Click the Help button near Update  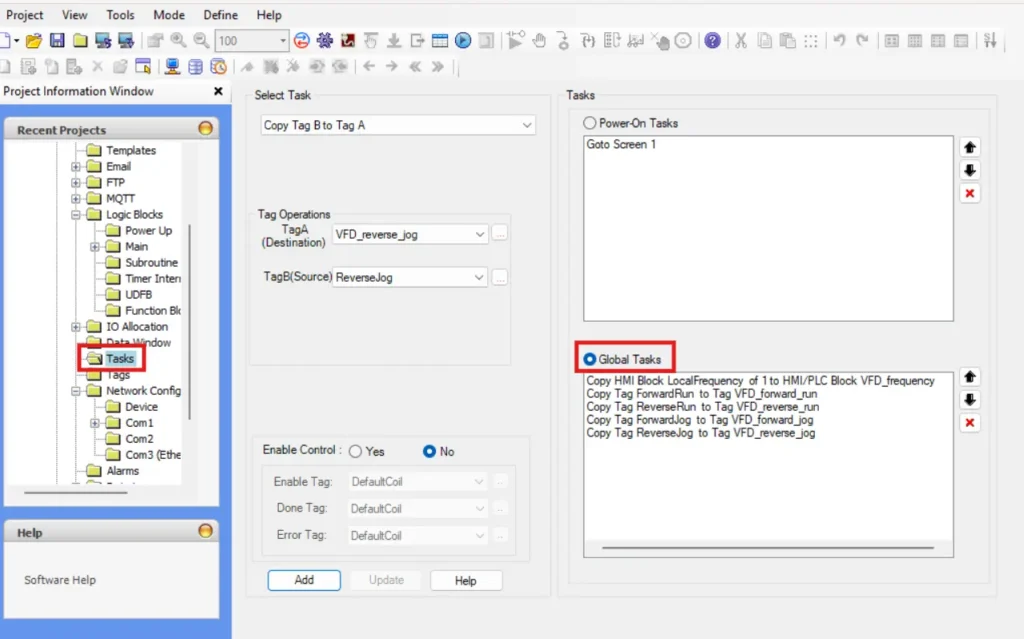tap(466, 580)
